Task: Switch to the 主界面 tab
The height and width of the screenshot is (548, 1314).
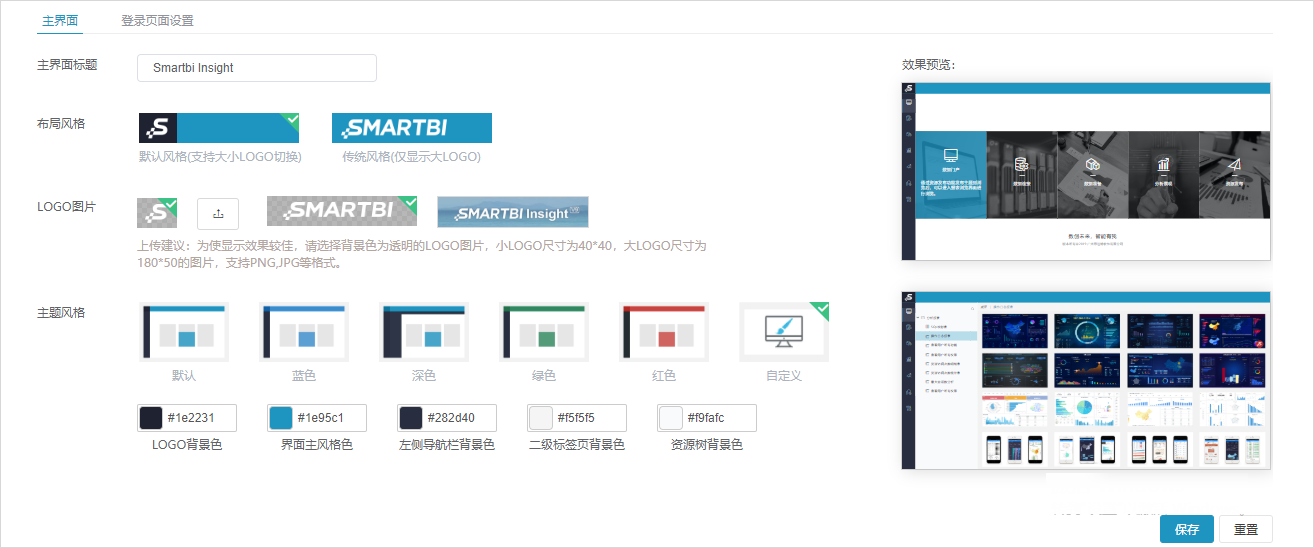Action: coord(61,20)
